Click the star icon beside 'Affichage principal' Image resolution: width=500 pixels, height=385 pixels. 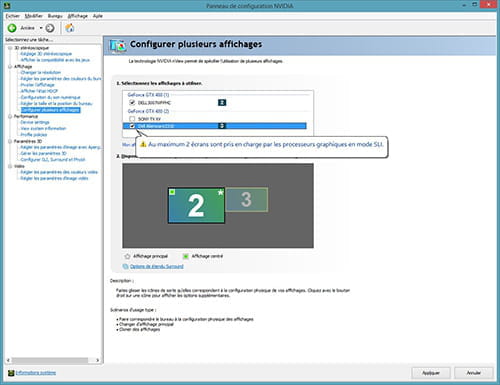pyautogui.click(x=127, y=256)
